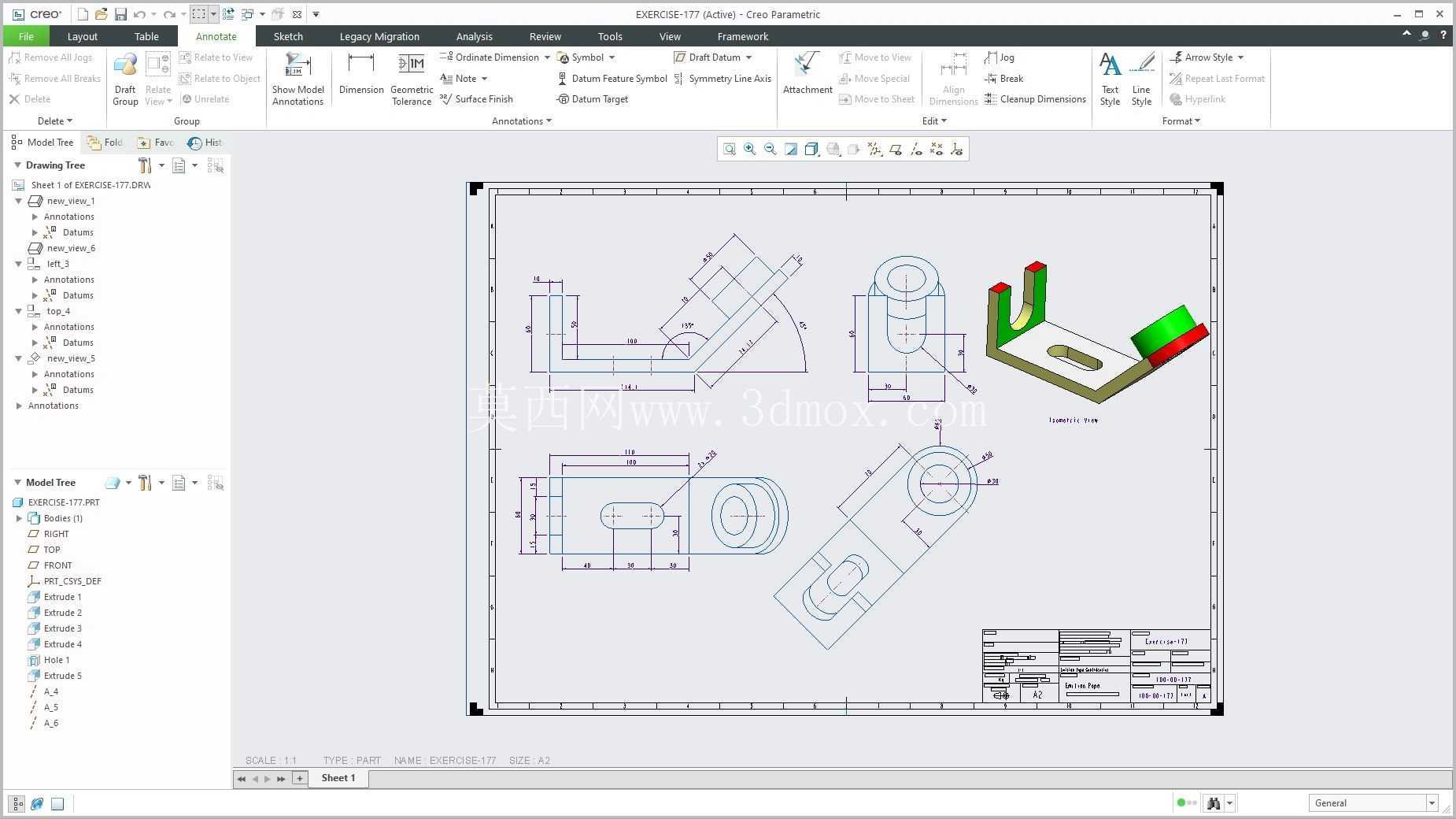Open the Symbol dropdown arrow

(x=612, y=57)
